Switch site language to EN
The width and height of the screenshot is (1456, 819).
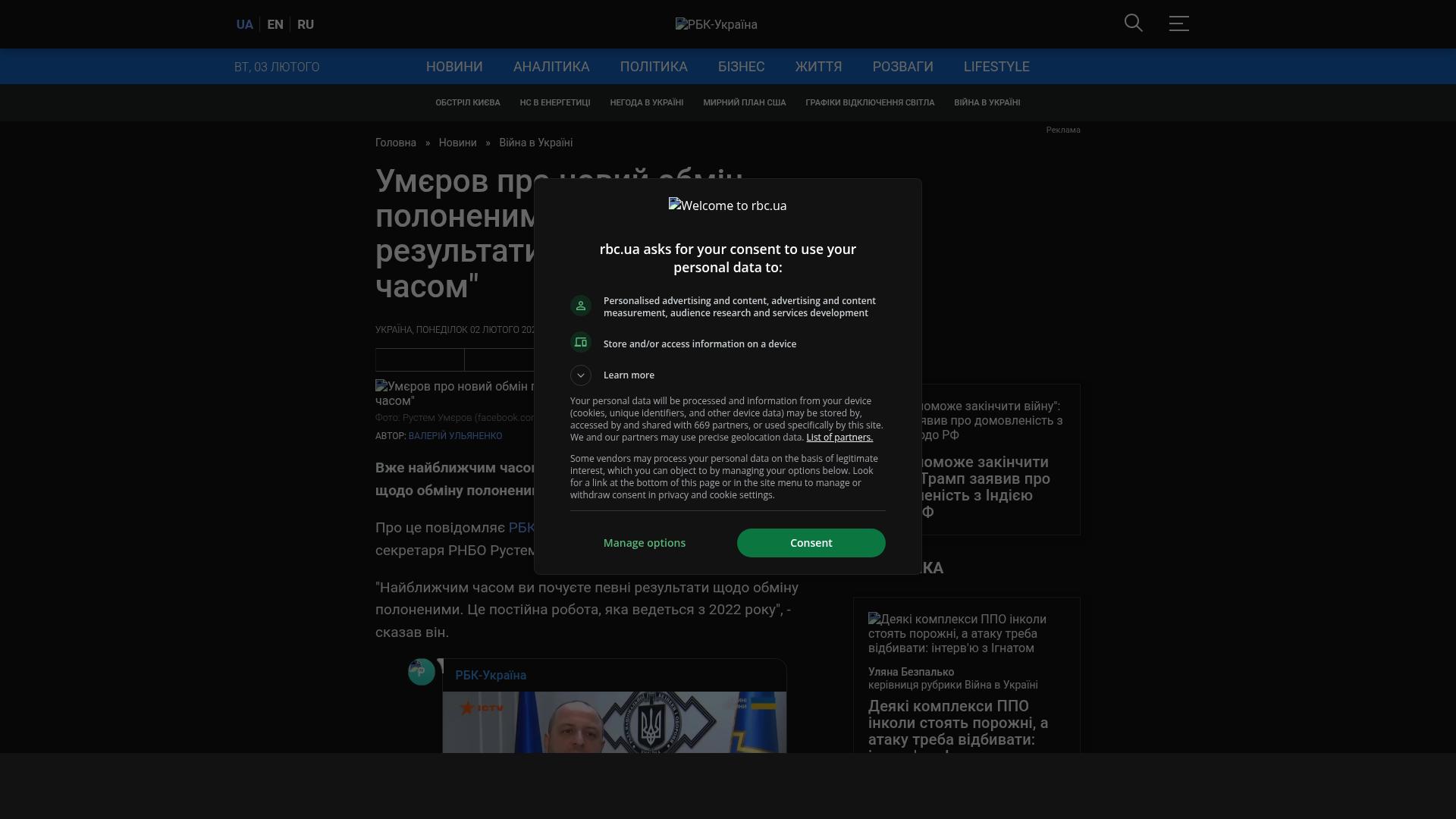[x=275, y=24]
